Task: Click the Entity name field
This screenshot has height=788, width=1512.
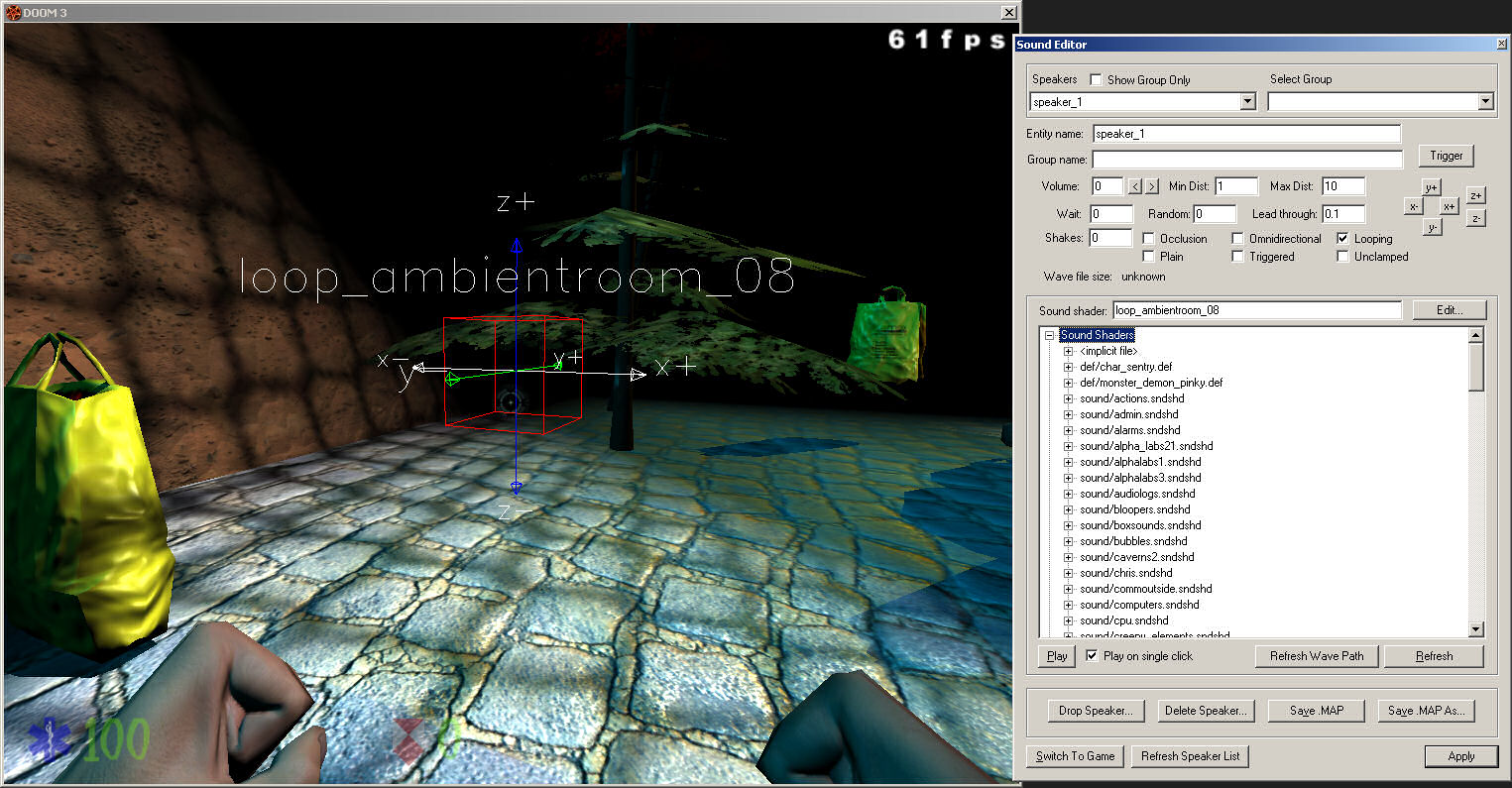Action: [1247, 134]
